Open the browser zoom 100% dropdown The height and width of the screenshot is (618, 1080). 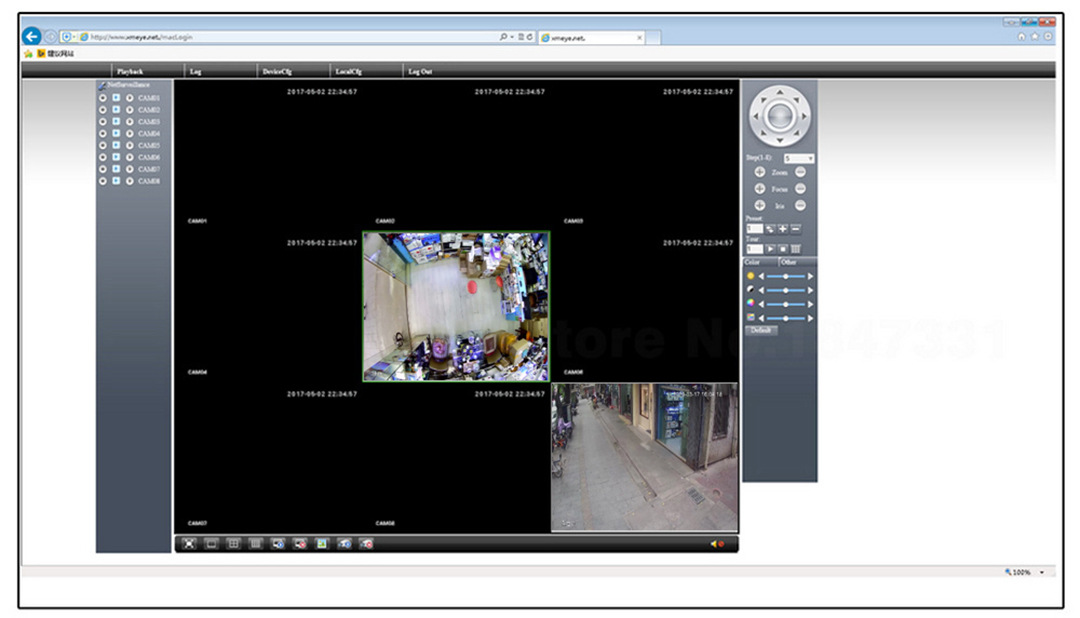point(1041,572)
